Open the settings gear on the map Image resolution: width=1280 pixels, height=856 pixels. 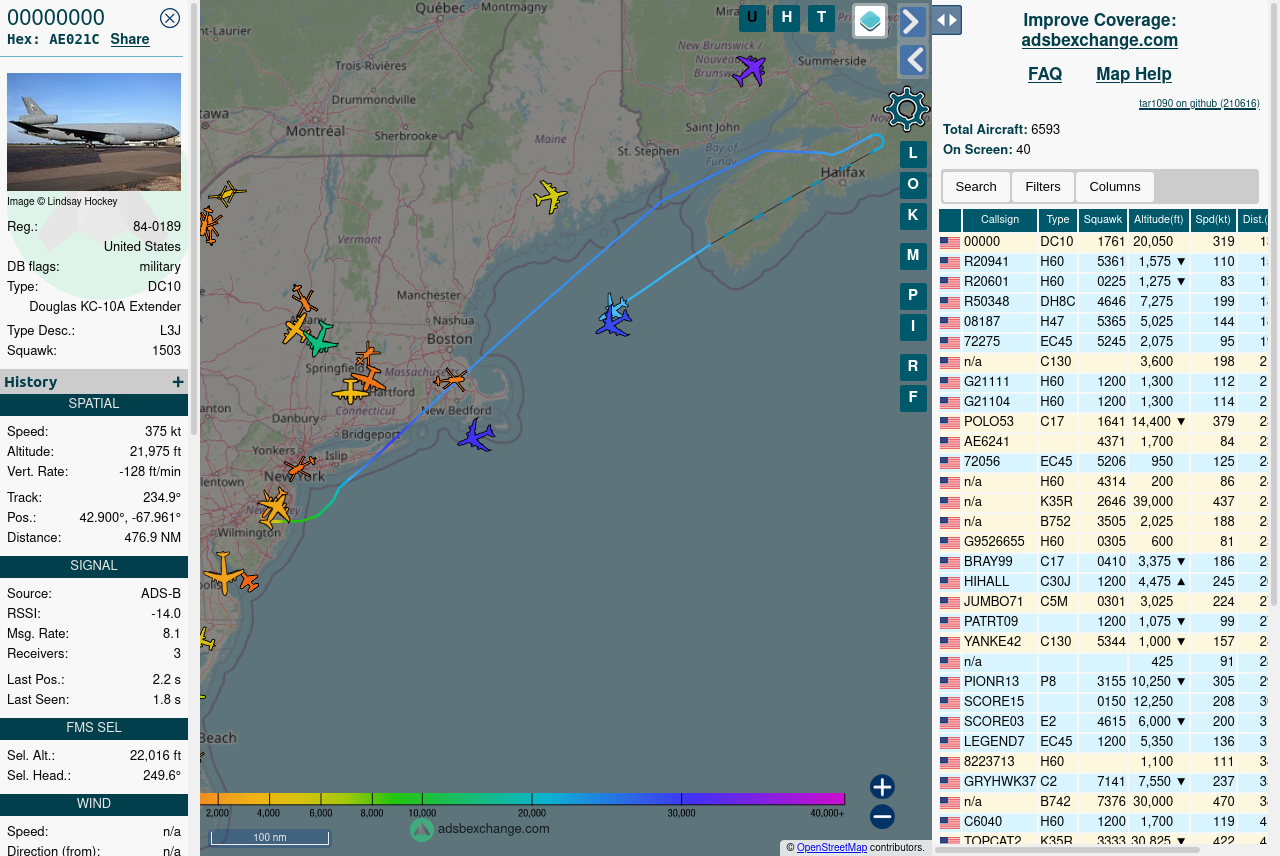[x=907, y=109]
